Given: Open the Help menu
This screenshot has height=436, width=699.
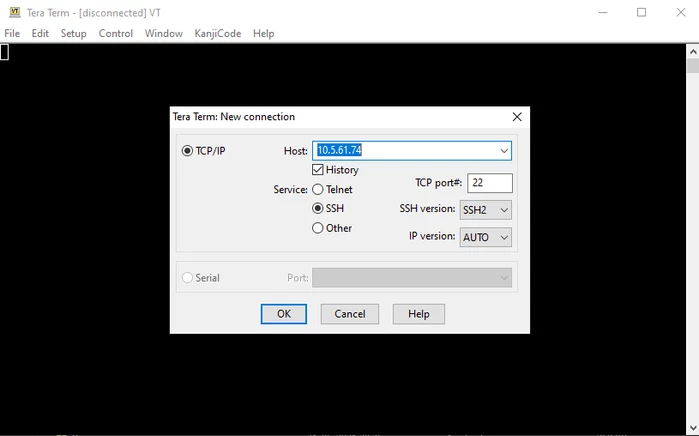Looking at the screenshot, I should click(x=263, y=33).
